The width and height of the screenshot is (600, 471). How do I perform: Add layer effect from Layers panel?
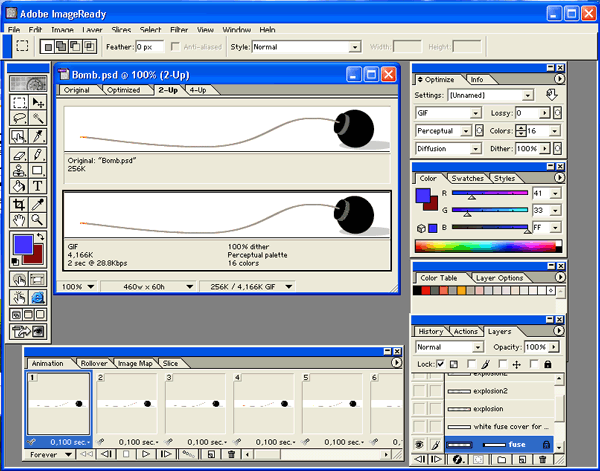coord(458,459)
